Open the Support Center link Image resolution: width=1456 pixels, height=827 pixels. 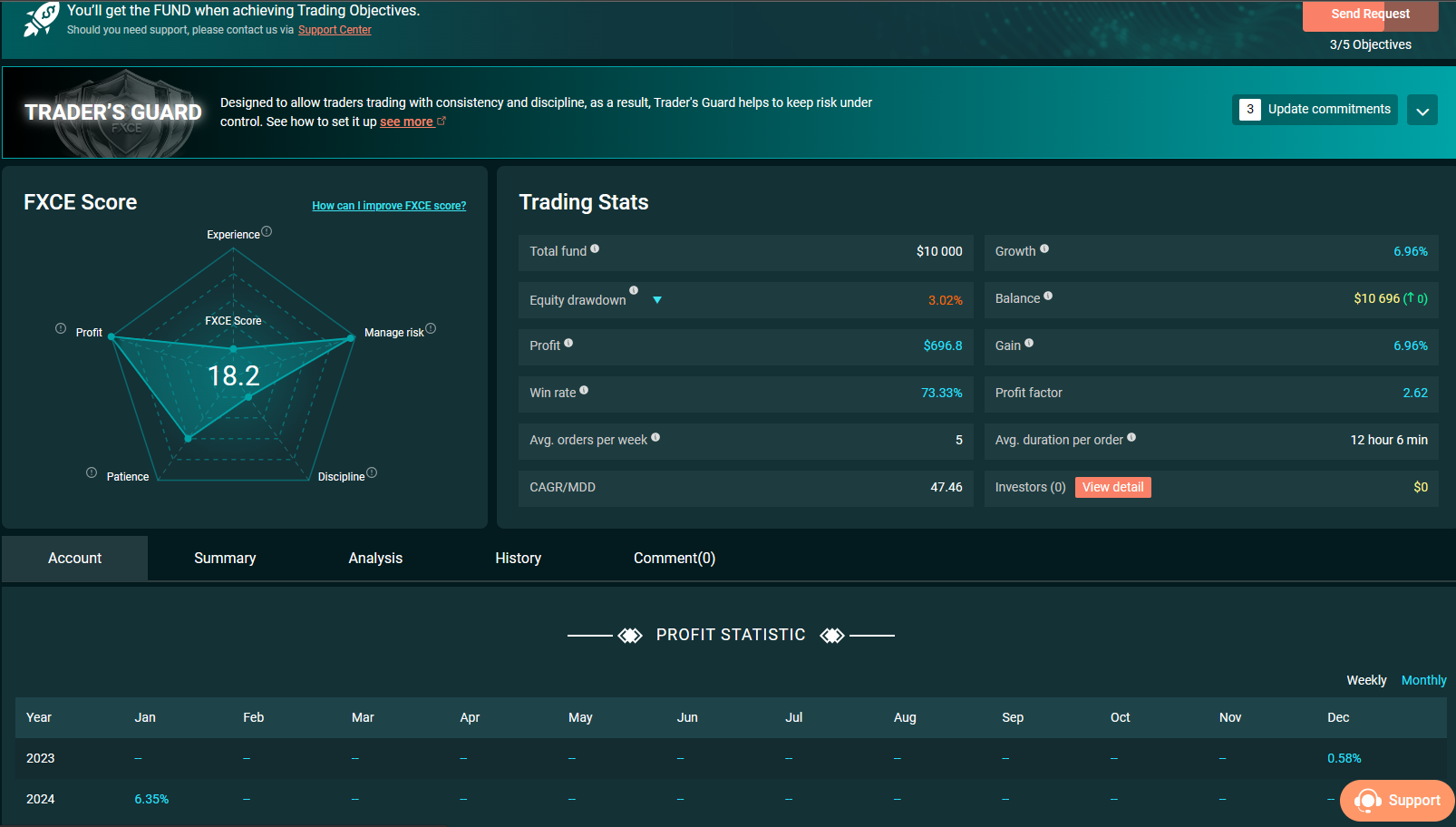click(335, 30)
